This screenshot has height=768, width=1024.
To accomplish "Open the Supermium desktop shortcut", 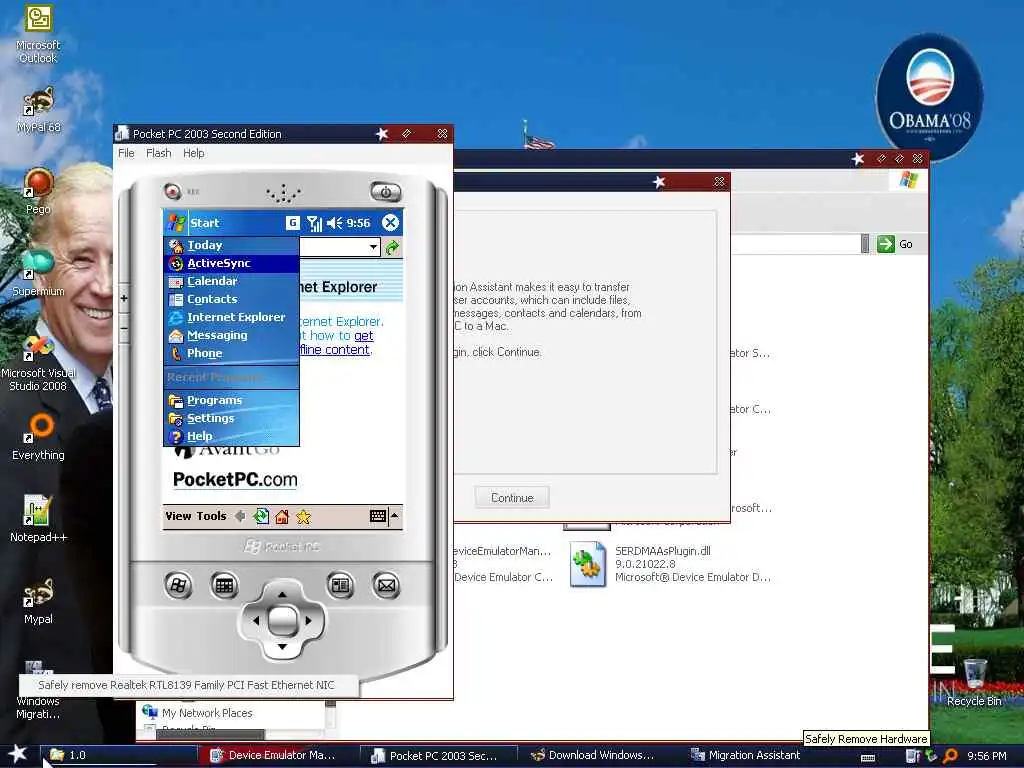I will [x=39, y=273].
